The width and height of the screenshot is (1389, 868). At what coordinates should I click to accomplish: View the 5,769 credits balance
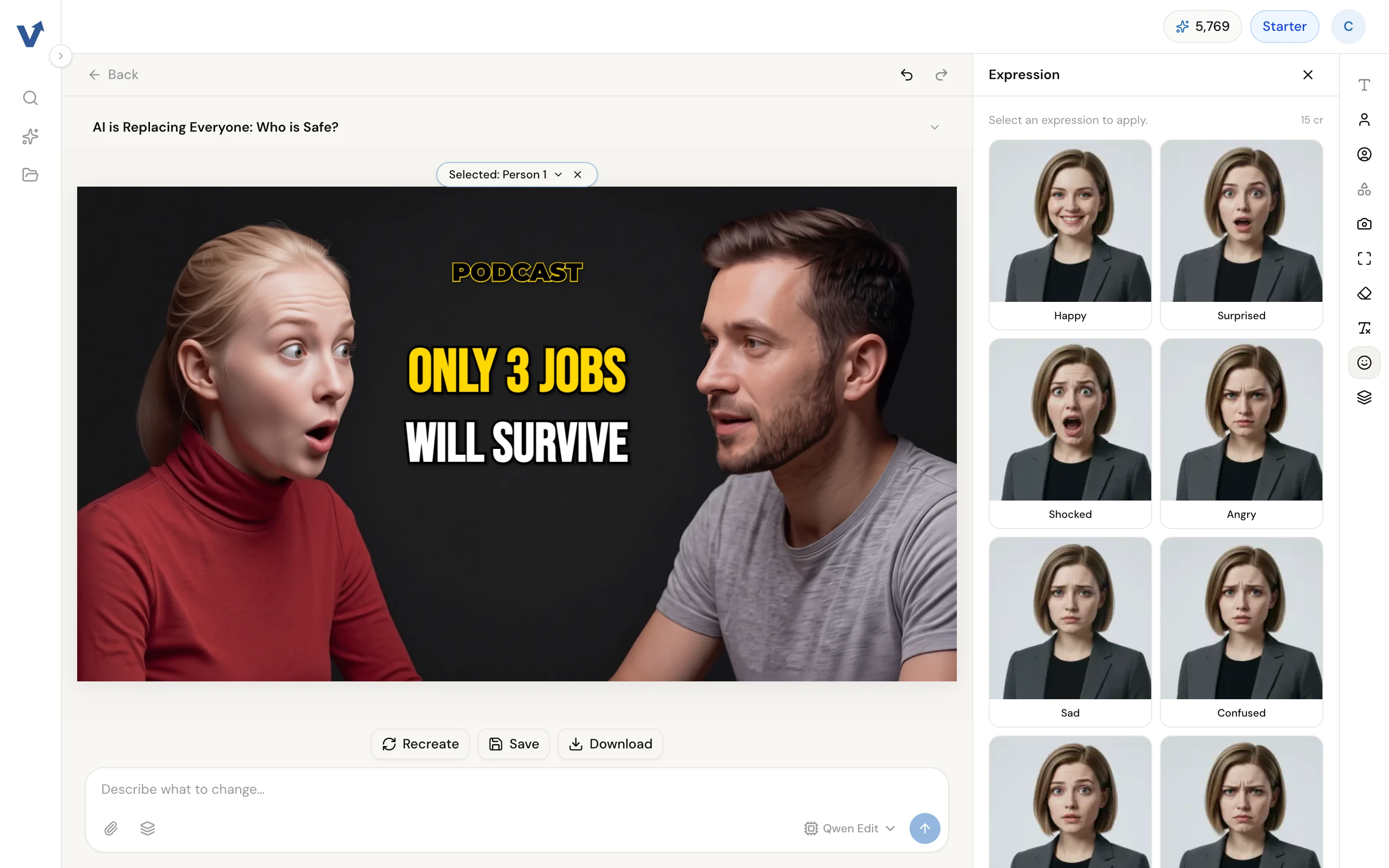click(x=1202, y=27)
